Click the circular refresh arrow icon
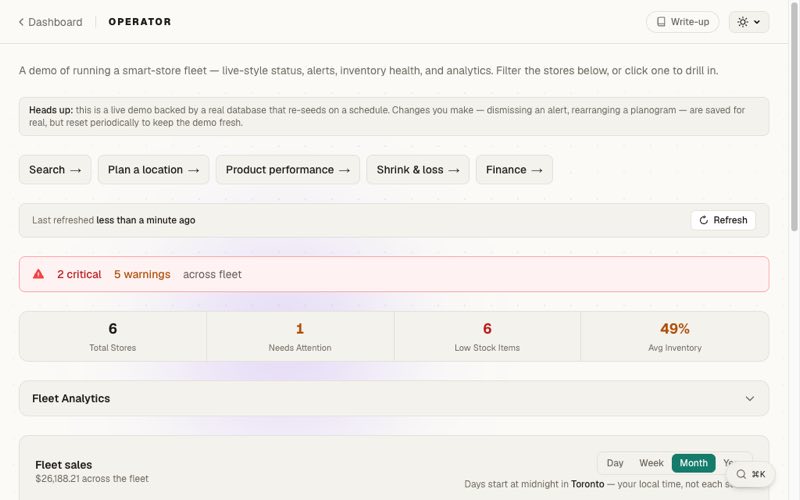Screen dimensions: 800x500 pyautogui.click(x=704, y=220)
